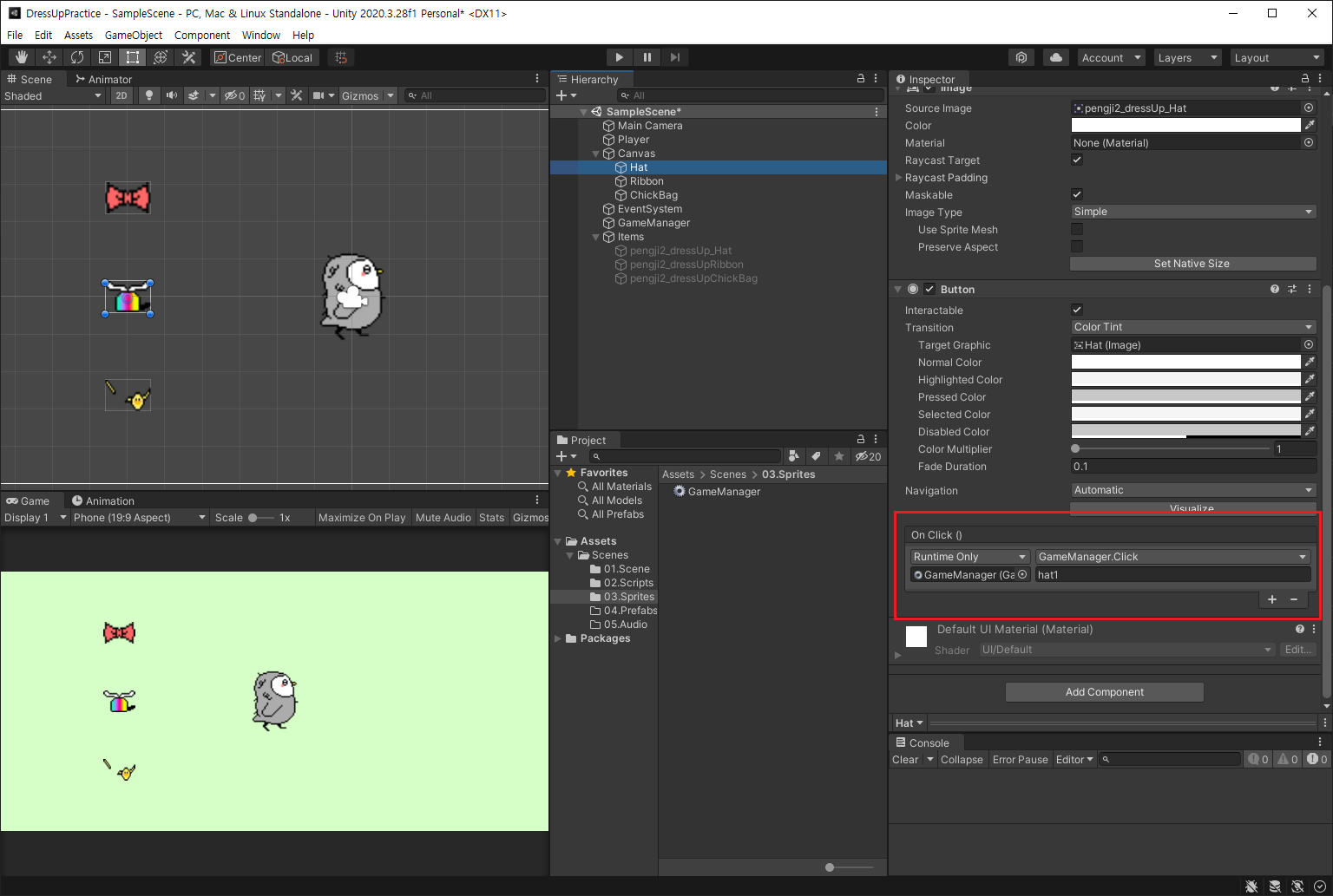
Task: Toggle scene audio speaker icon
Action: tap(172, 95)
